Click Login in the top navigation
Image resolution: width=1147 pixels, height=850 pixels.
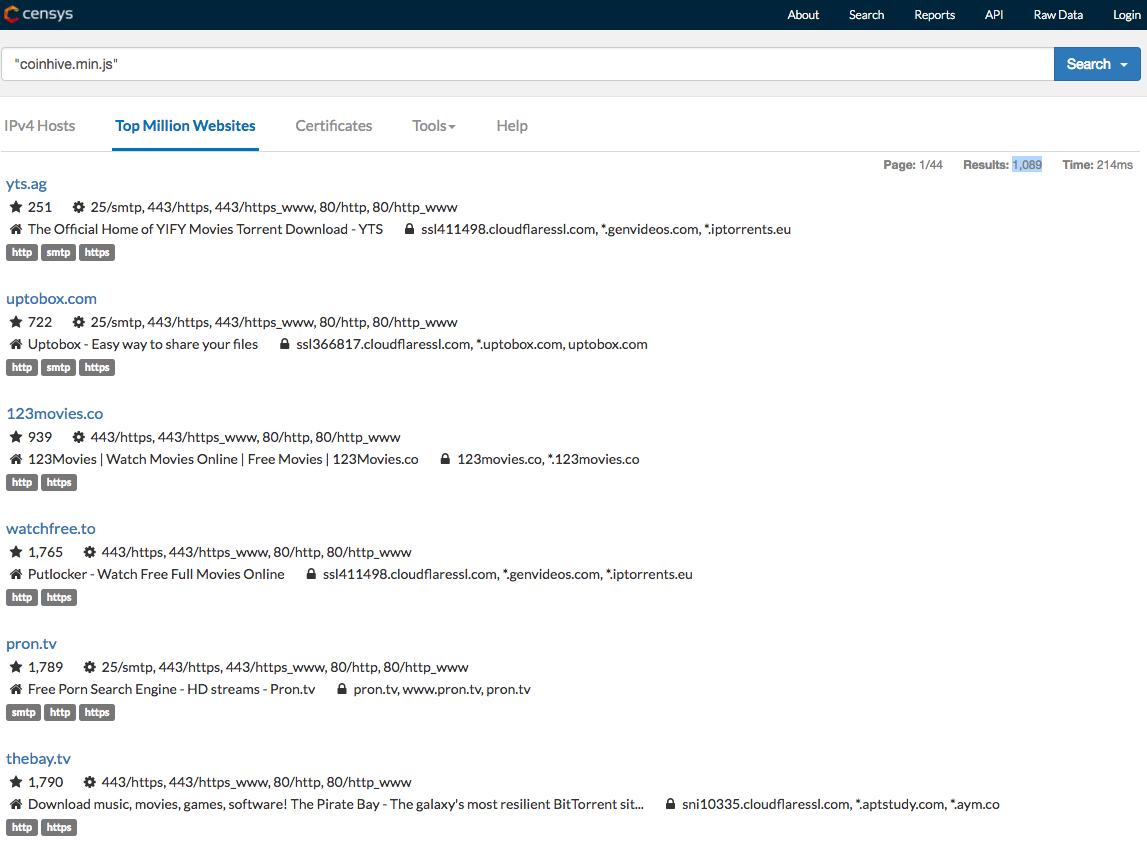coord(1126,15)
